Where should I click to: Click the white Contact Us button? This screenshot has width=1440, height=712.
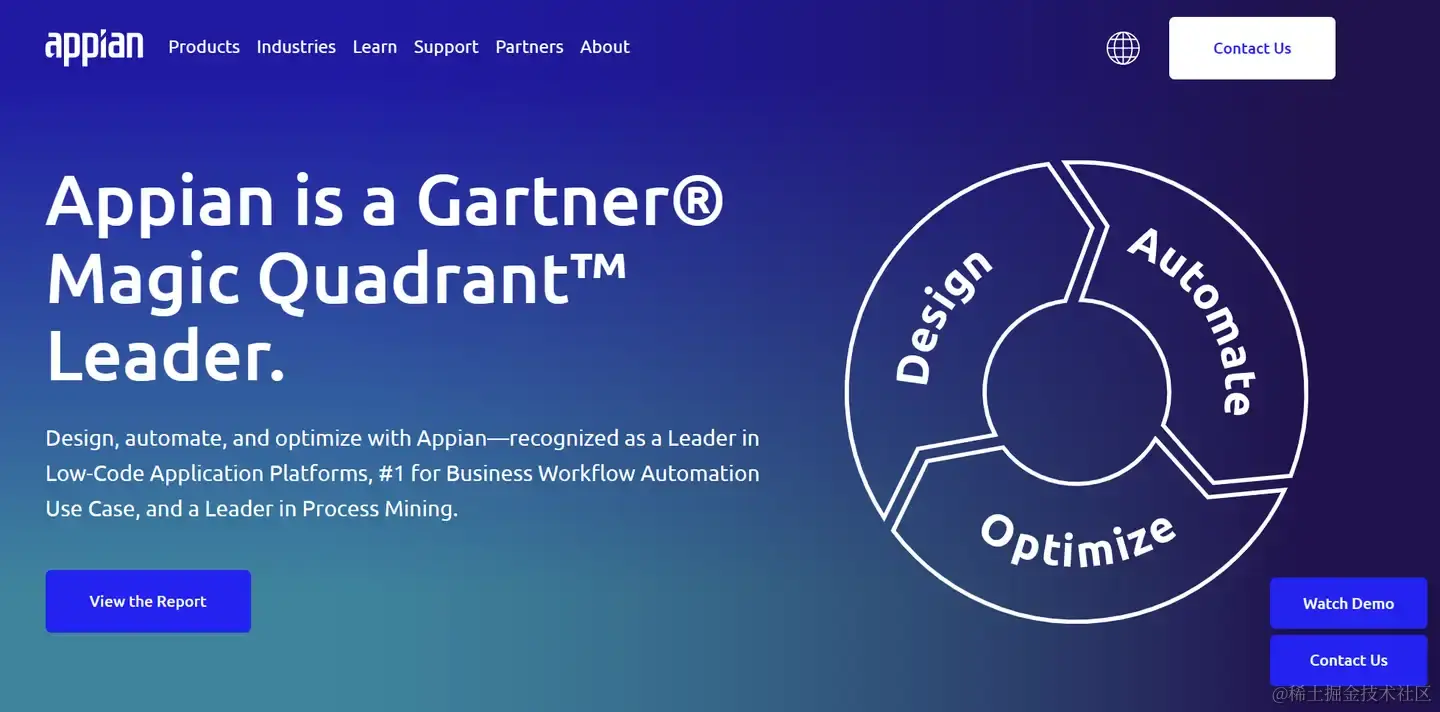1252,48
